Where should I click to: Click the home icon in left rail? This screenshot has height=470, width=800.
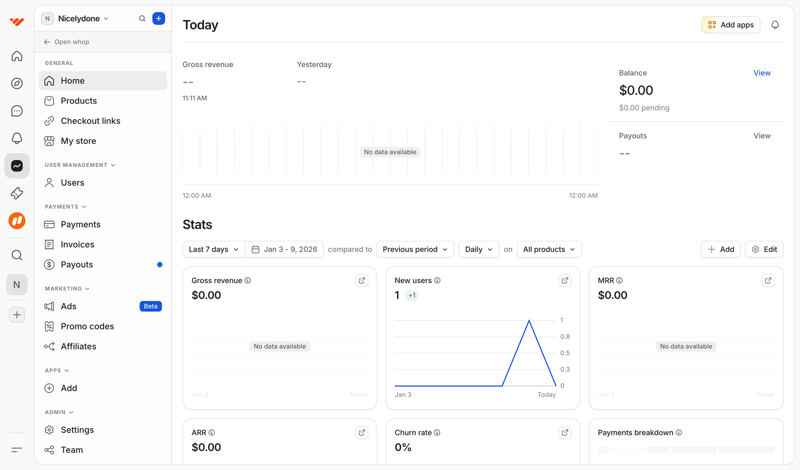click(x=17, y=57)
